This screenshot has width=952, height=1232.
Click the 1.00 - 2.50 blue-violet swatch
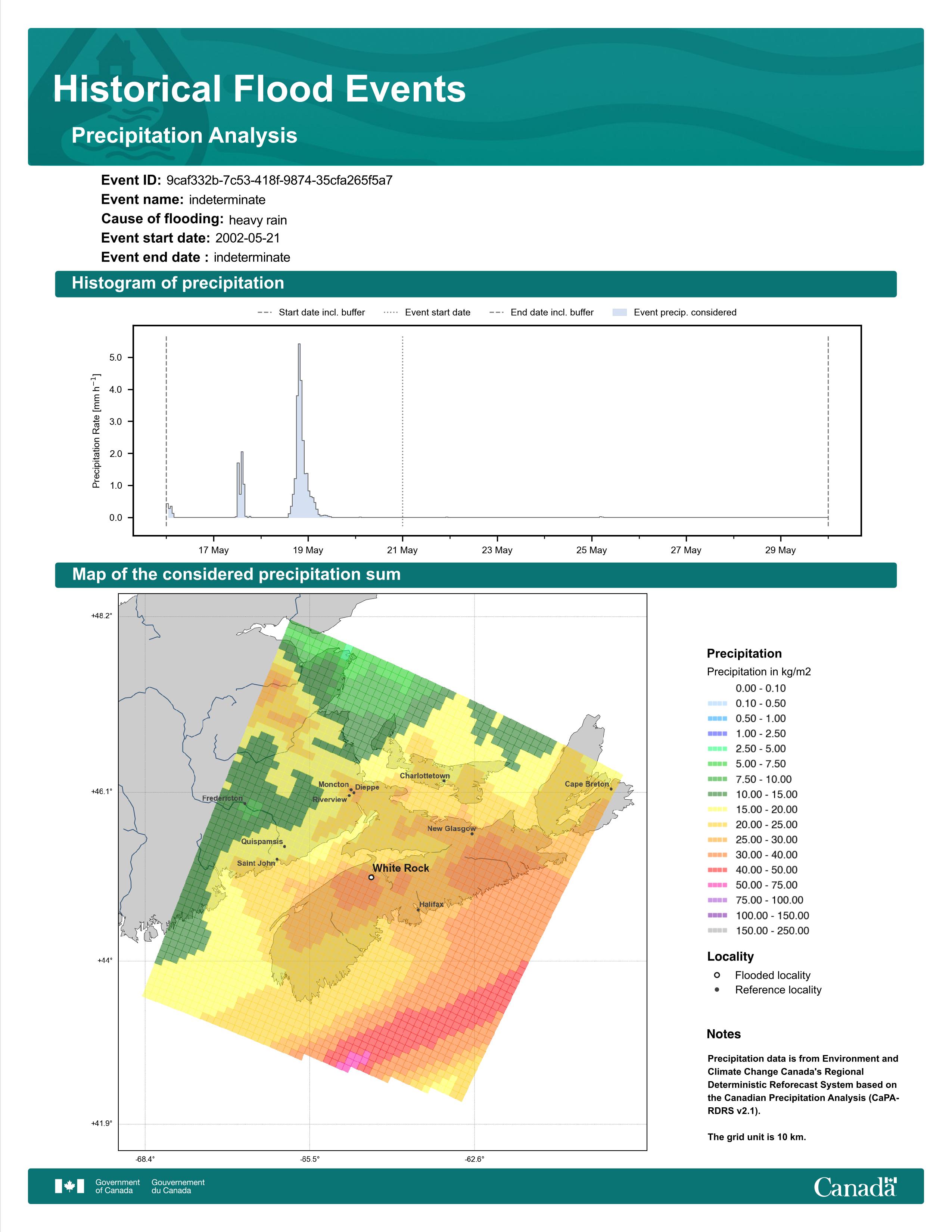(x=718, y=733)
